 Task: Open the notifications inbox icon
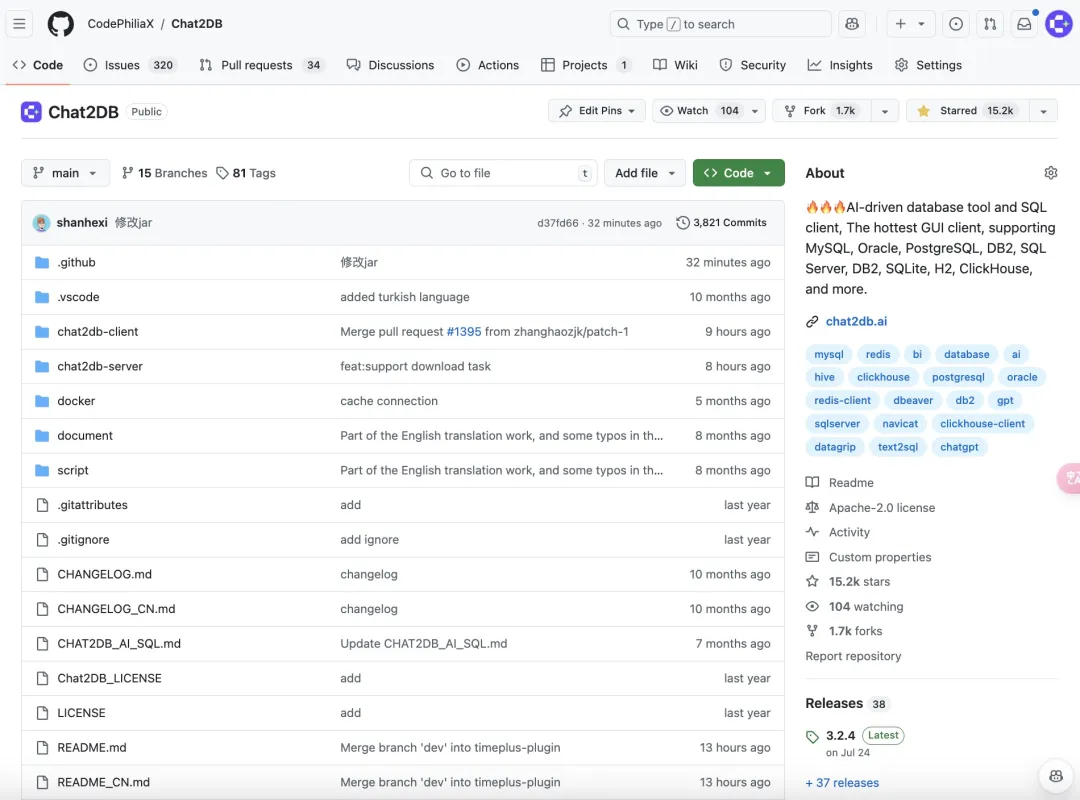(1024, 24)
